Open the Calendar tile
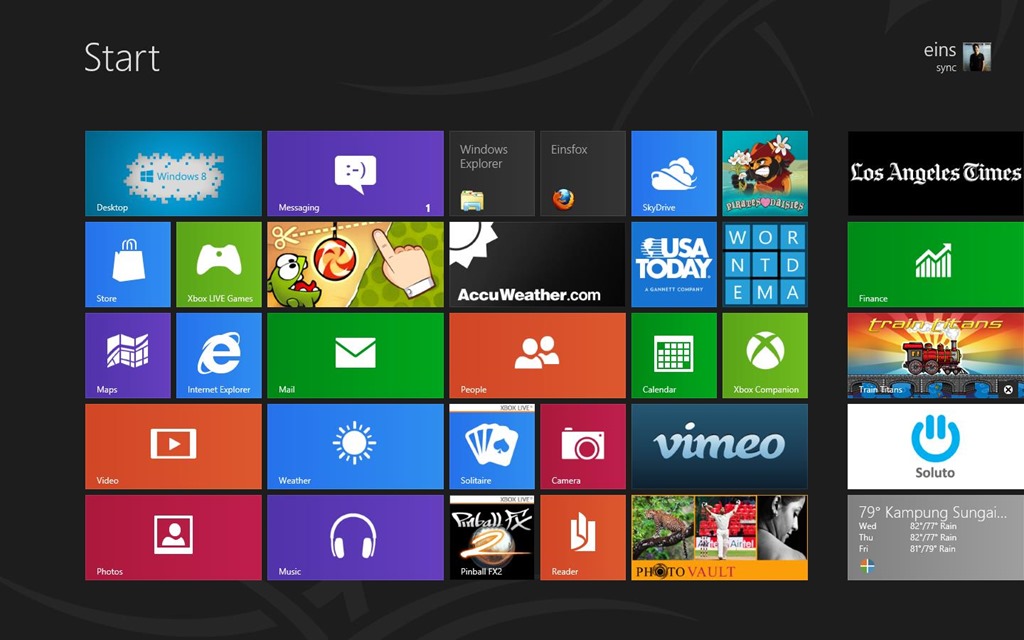The width and height of the screenshot is (1024, 640). [674, 355]
